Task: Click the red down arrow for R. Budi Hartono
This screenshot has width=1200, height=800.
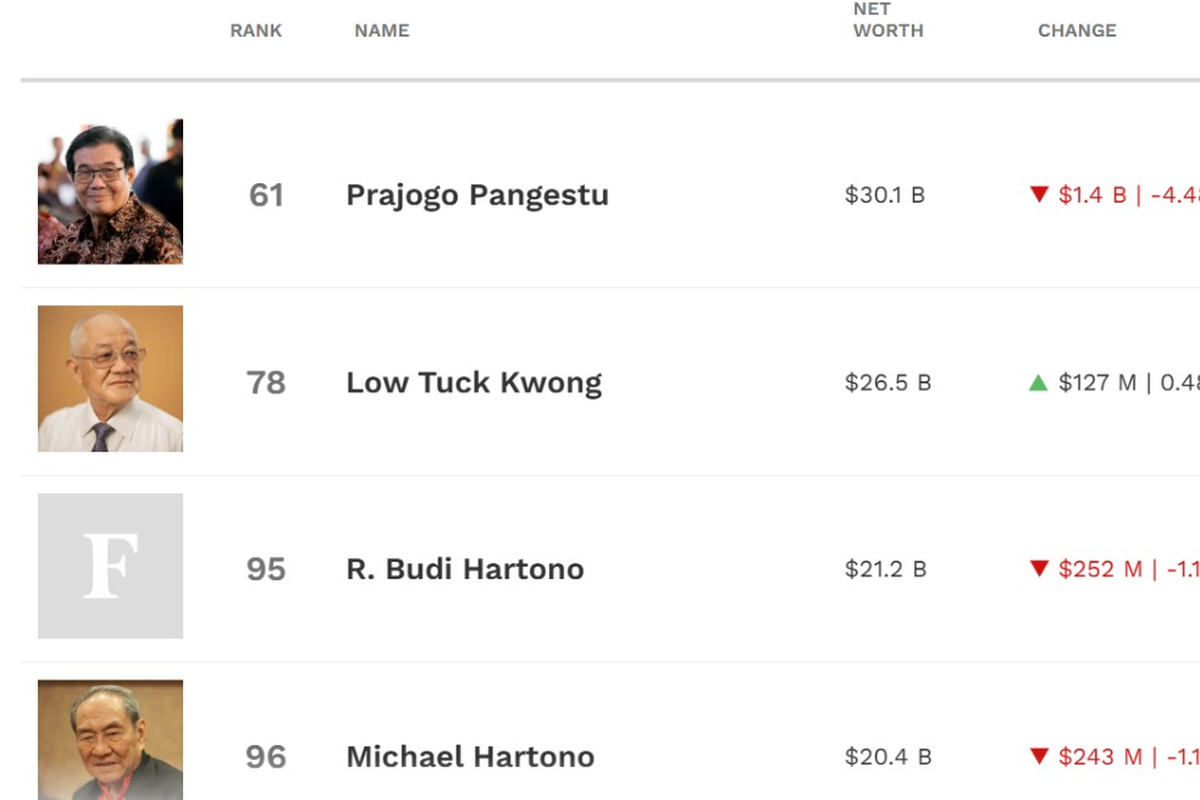Action: (x=1039, y=569)
